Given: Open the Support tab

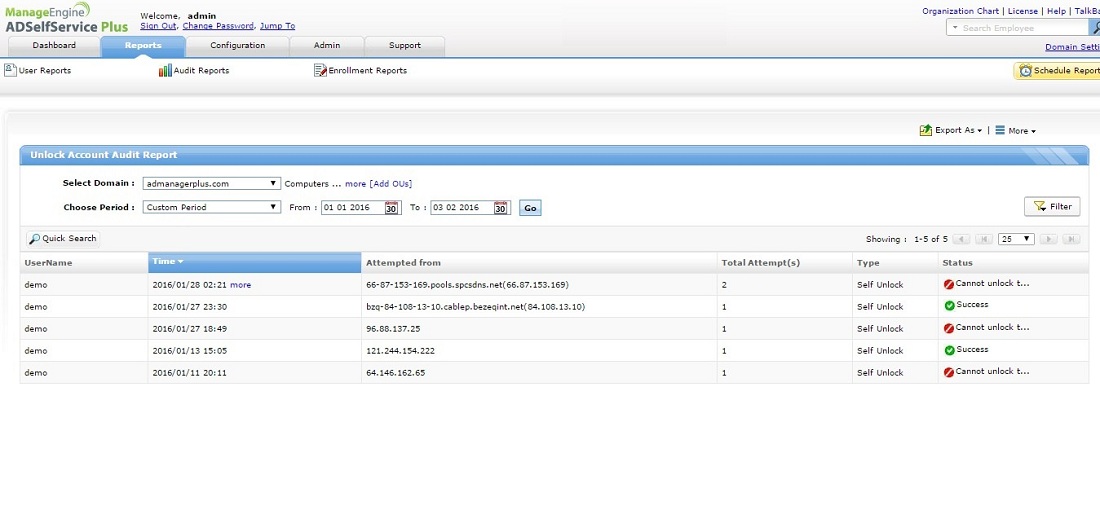Looking at the screenshot, I should 405,46.
